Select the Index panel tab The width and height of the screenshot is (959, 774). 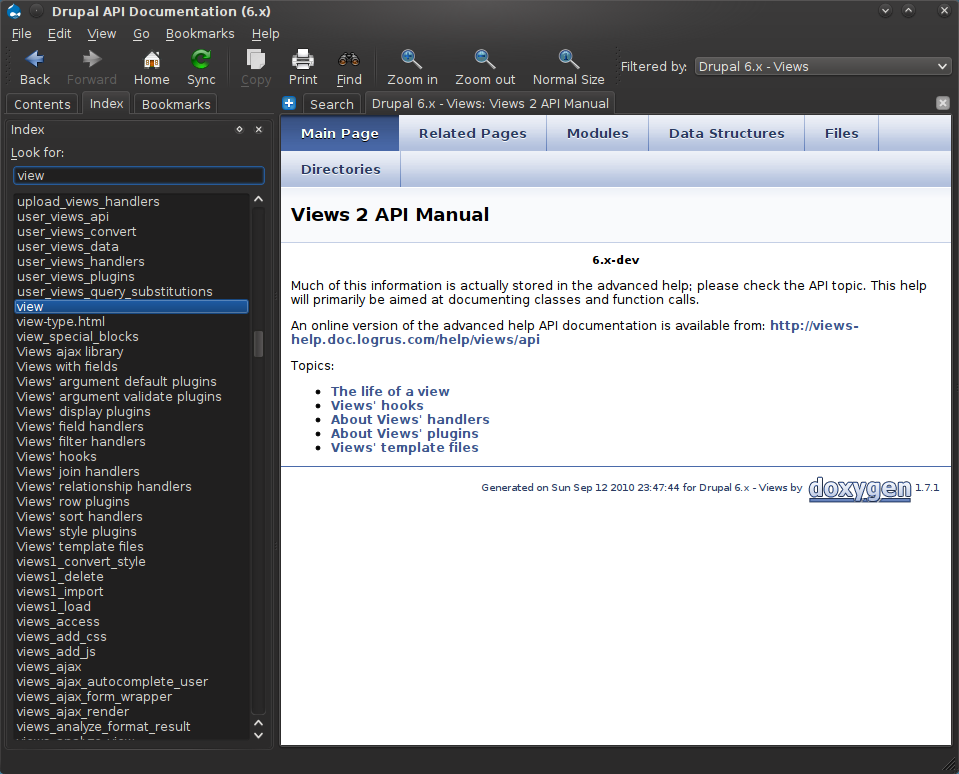[106, 103]
